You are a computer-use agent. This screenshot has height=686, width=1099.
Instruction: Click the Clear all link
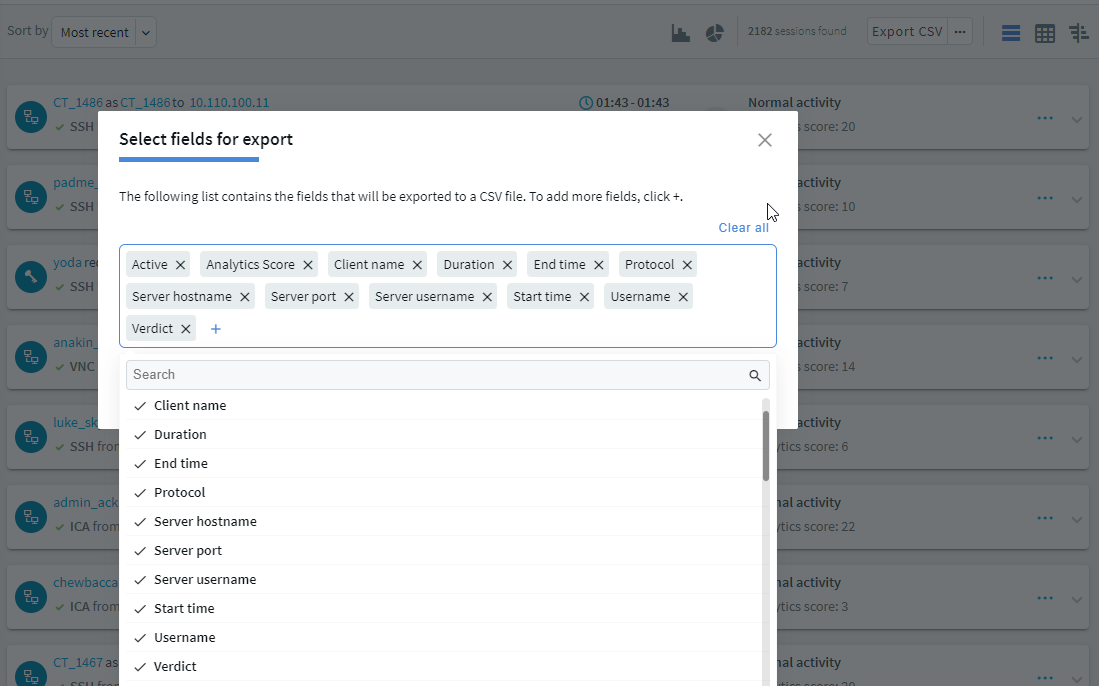[743, 228]
